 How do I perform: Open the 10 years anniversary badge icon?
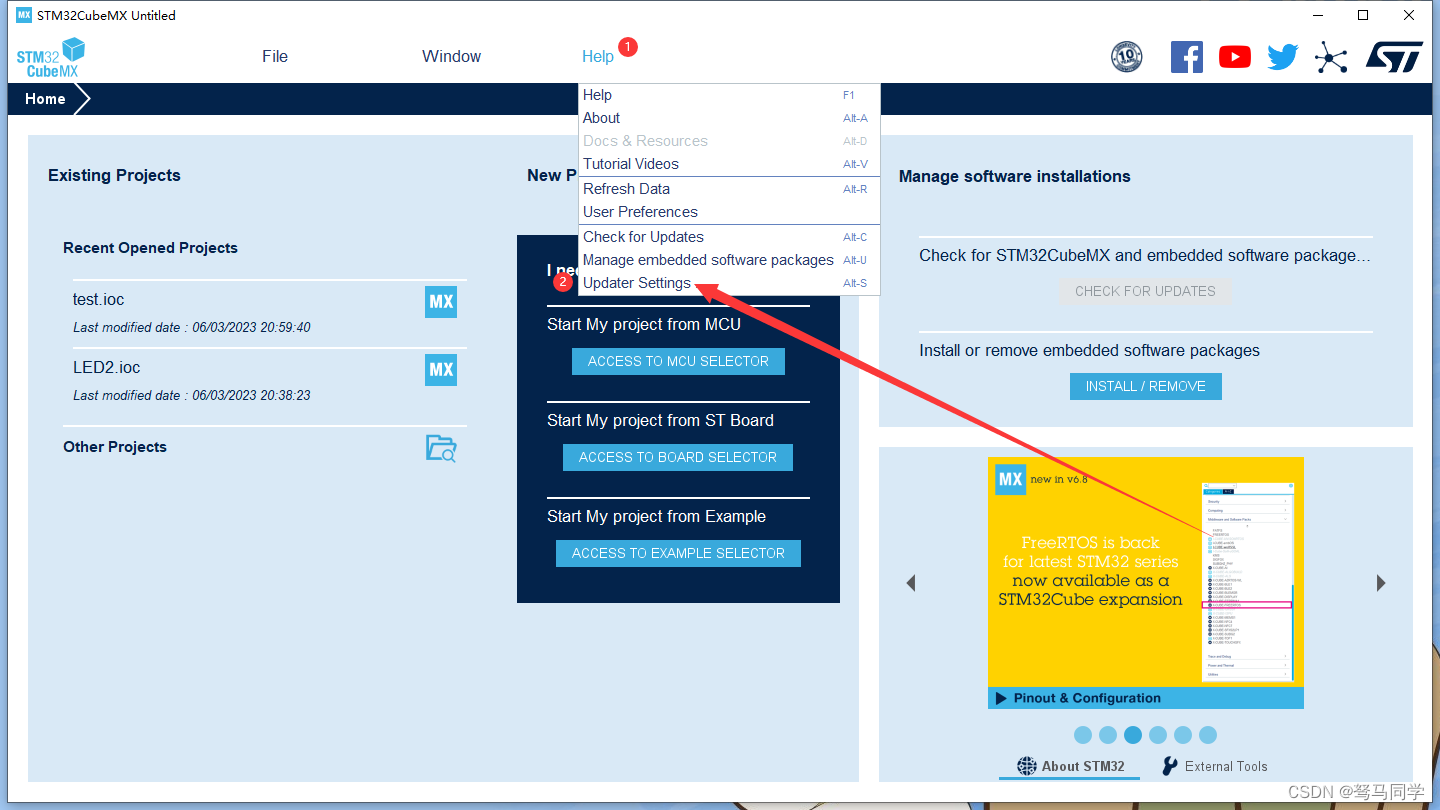(1127, 57)
